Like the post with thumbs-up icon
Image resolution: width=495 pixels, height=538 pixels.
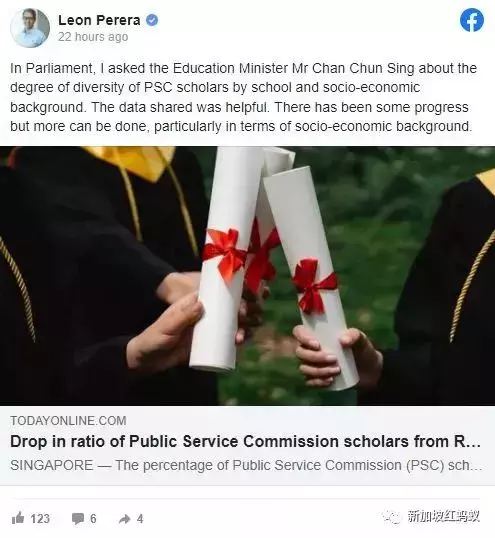[x=18, y=518]
